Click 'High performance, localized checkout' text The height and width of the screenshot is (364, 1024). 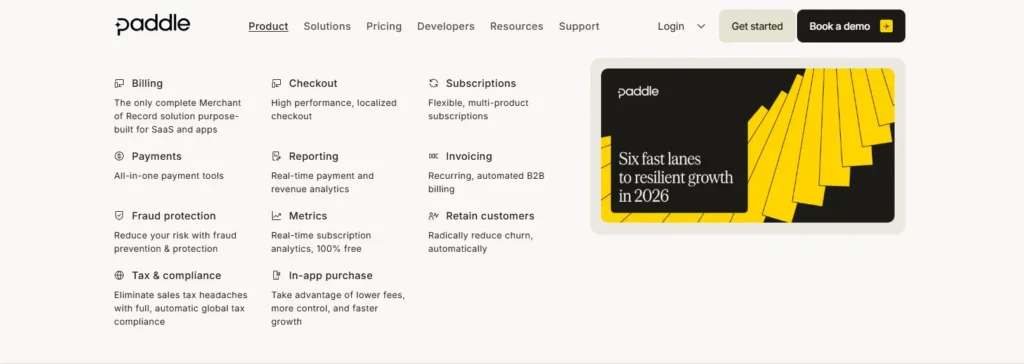pyautogui.click(x=334, y=110)
